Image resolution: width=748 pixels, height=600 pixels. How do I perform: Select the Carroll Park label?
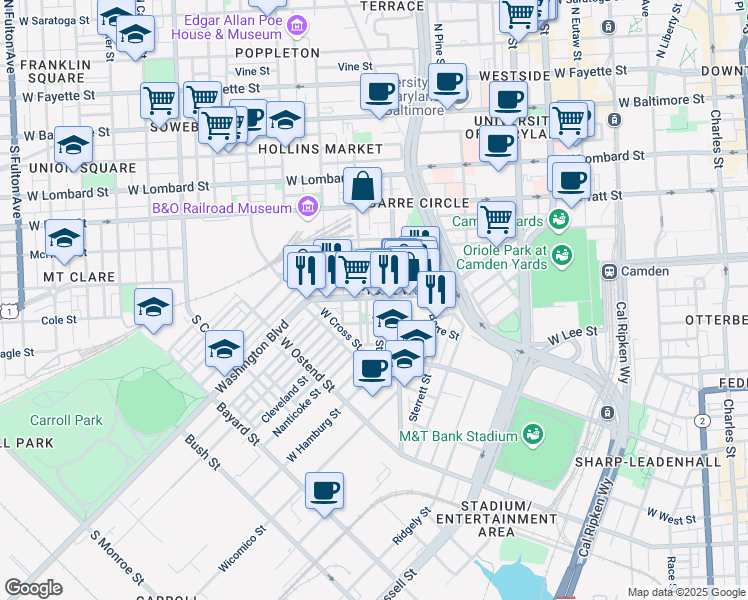[66, 420]
